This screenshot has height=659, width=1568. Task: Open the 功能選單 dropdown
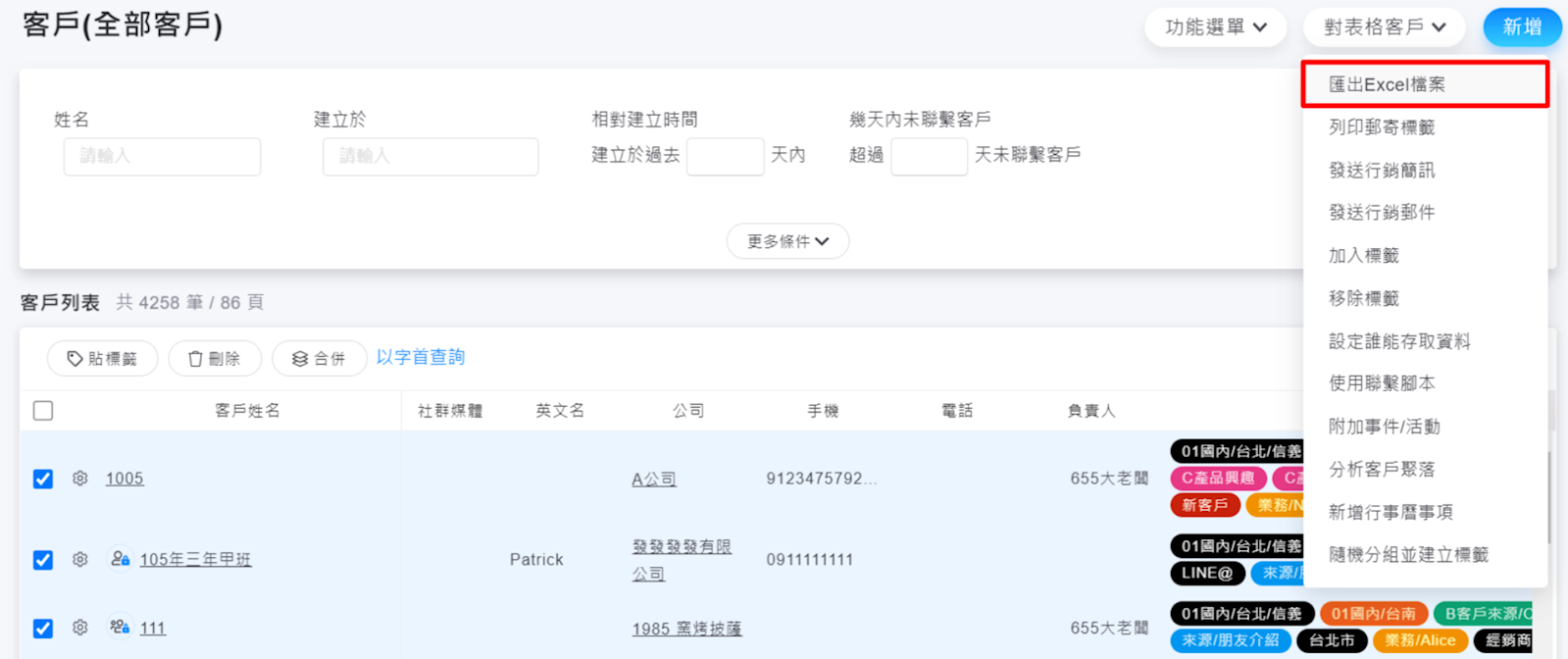pos(1216,27)
